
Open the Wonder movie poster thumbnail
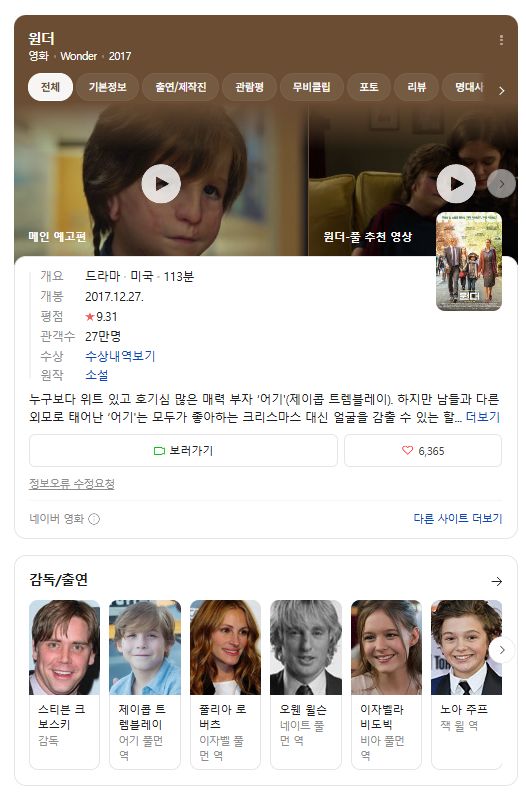click(469, 261)
